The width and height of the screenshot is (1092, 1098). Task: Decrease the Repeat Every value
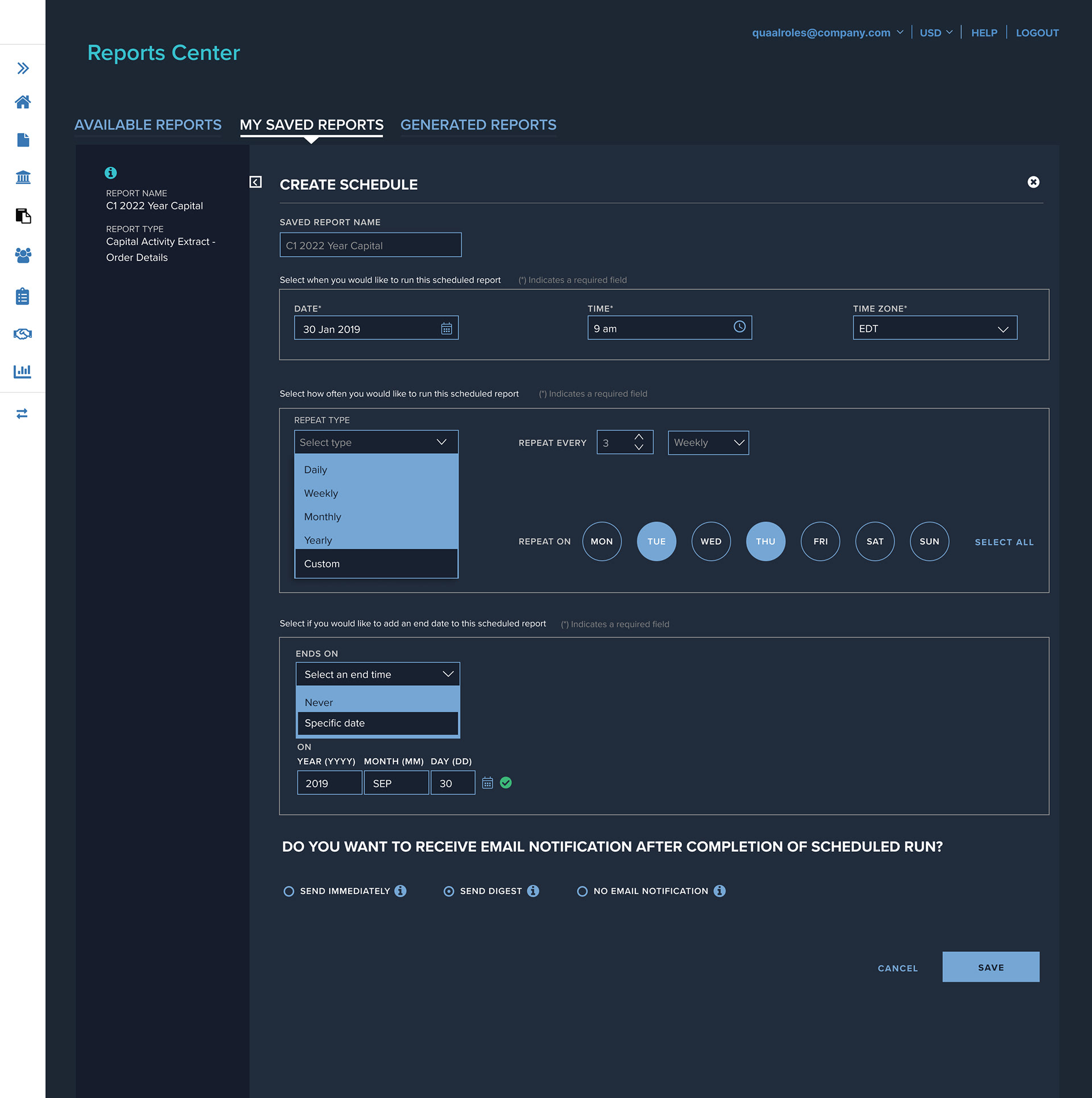point(639,448)
